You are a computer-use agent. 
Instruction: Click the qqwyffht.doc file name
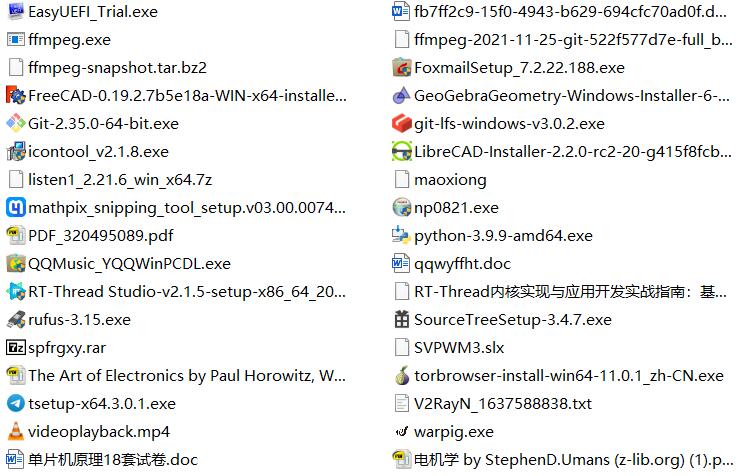click(x=462, y=264)
